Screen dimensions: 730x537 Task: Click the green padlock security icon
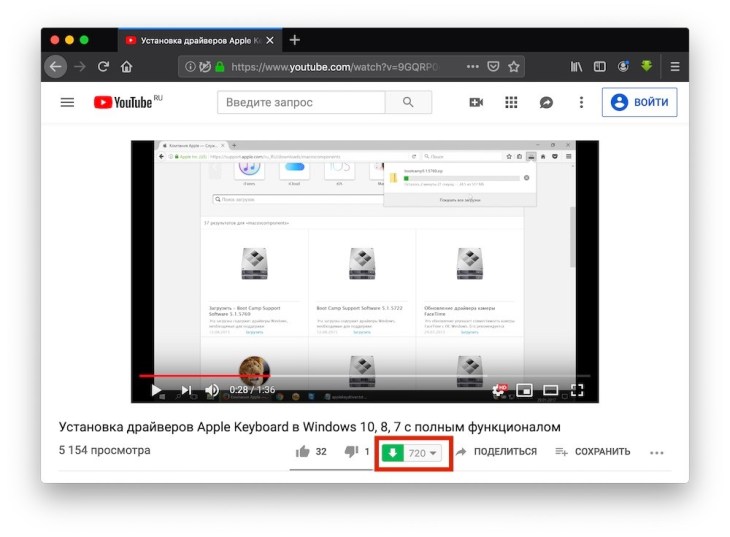220,67
